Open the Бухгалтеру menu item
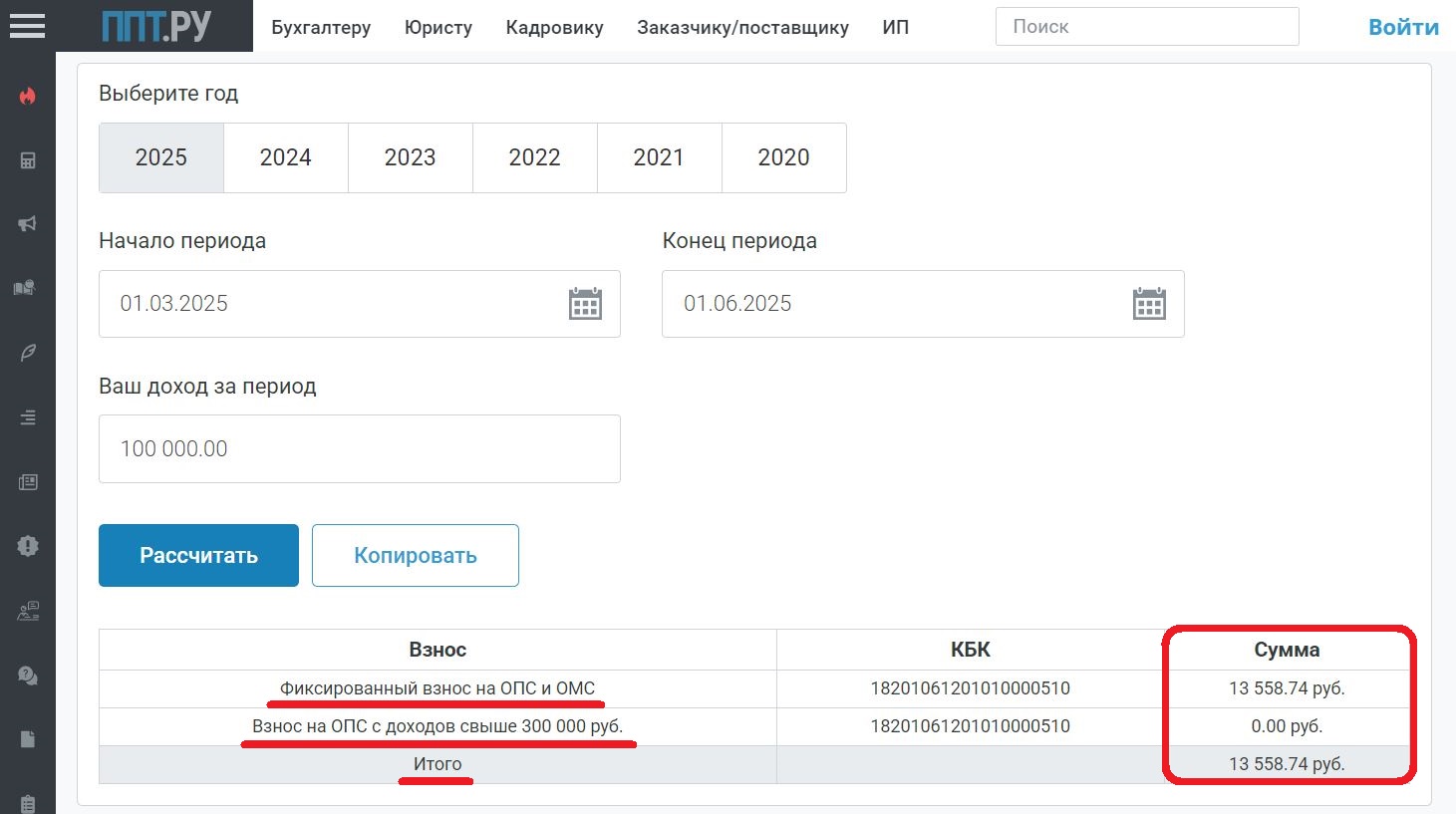Viewport: 1456px width, 814px height. [x=321, y=28]
